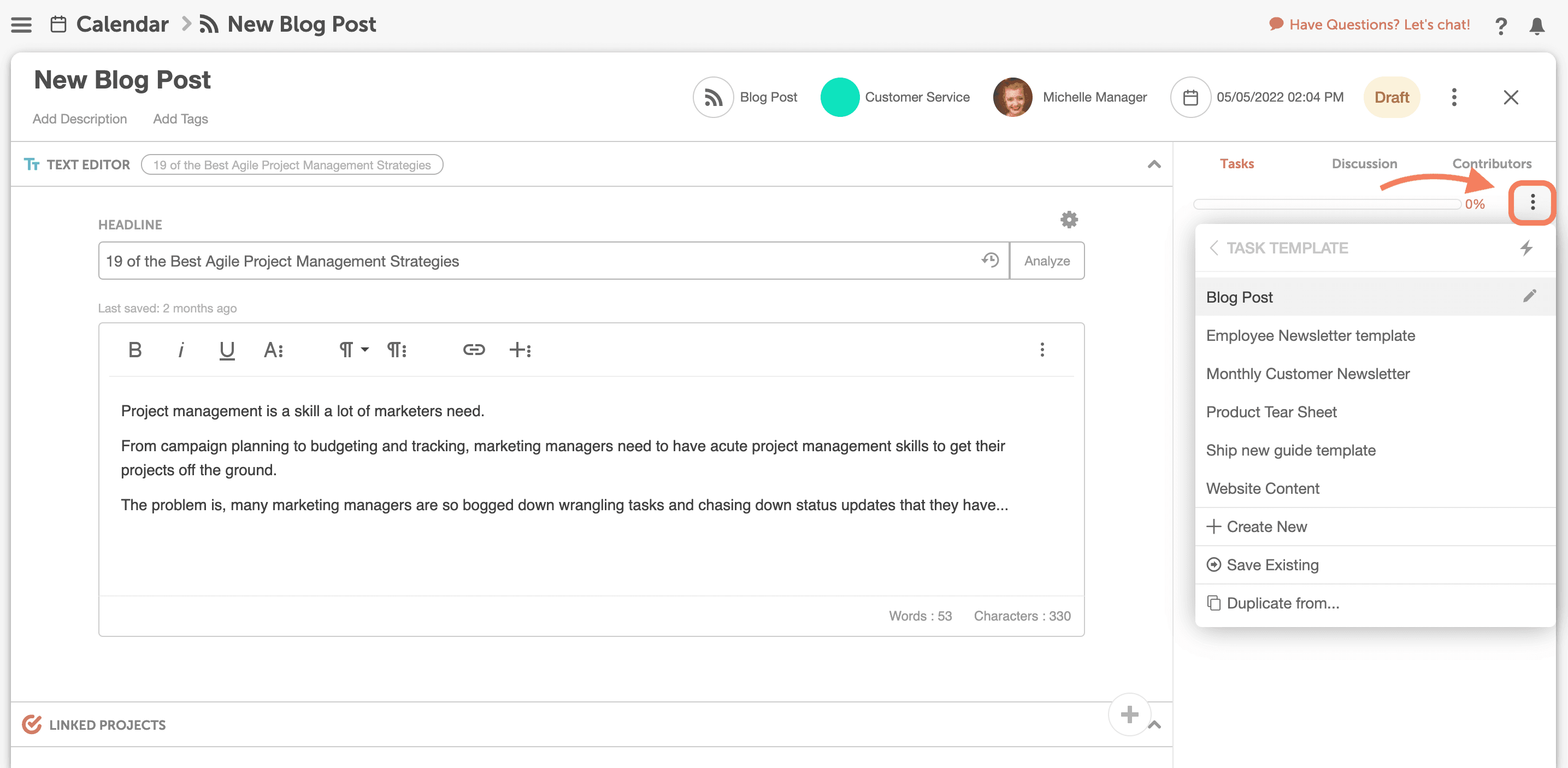1568x768 pixels.
Task: Collapse the Text Editor section
Action: (1153, 164)
